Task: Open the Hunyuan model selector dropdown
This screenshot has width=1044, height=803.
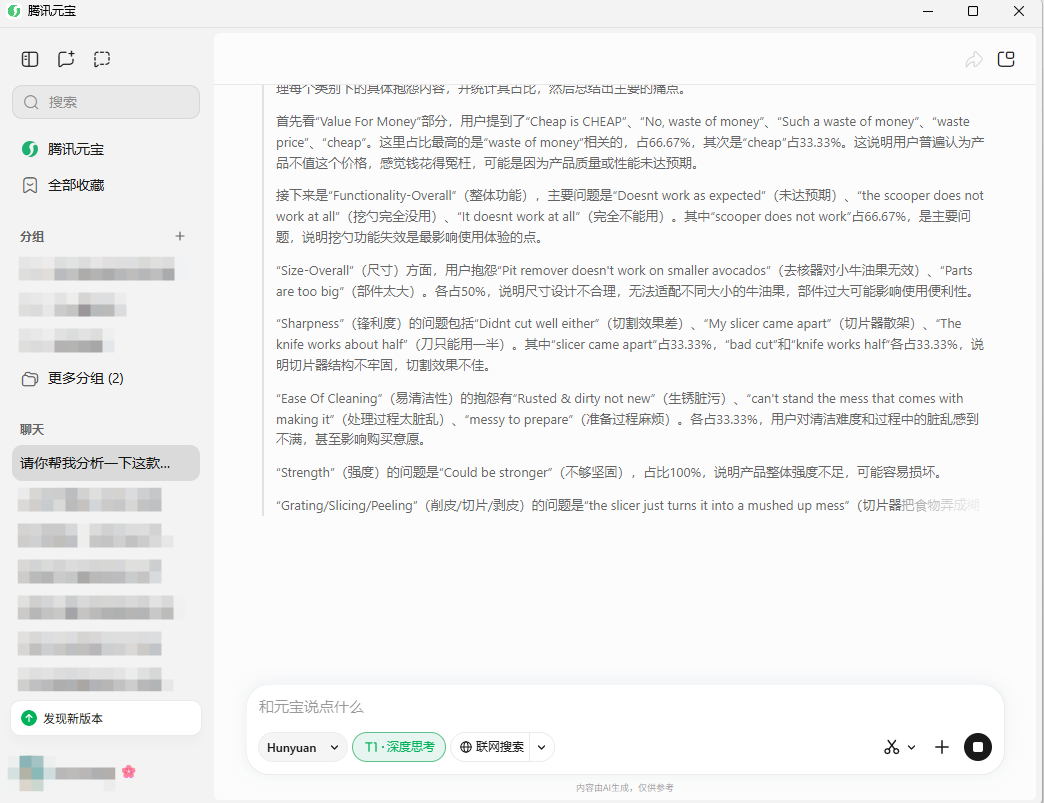Action: tap(302, 747)
